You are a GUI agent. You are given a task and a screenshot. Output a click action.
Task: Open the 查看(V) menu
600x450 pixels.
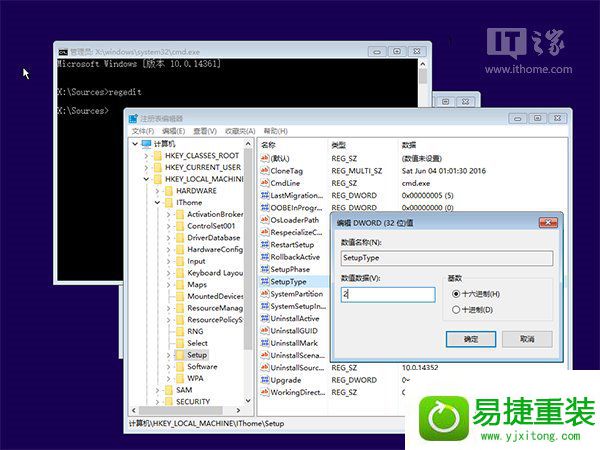tap(205, 131)
